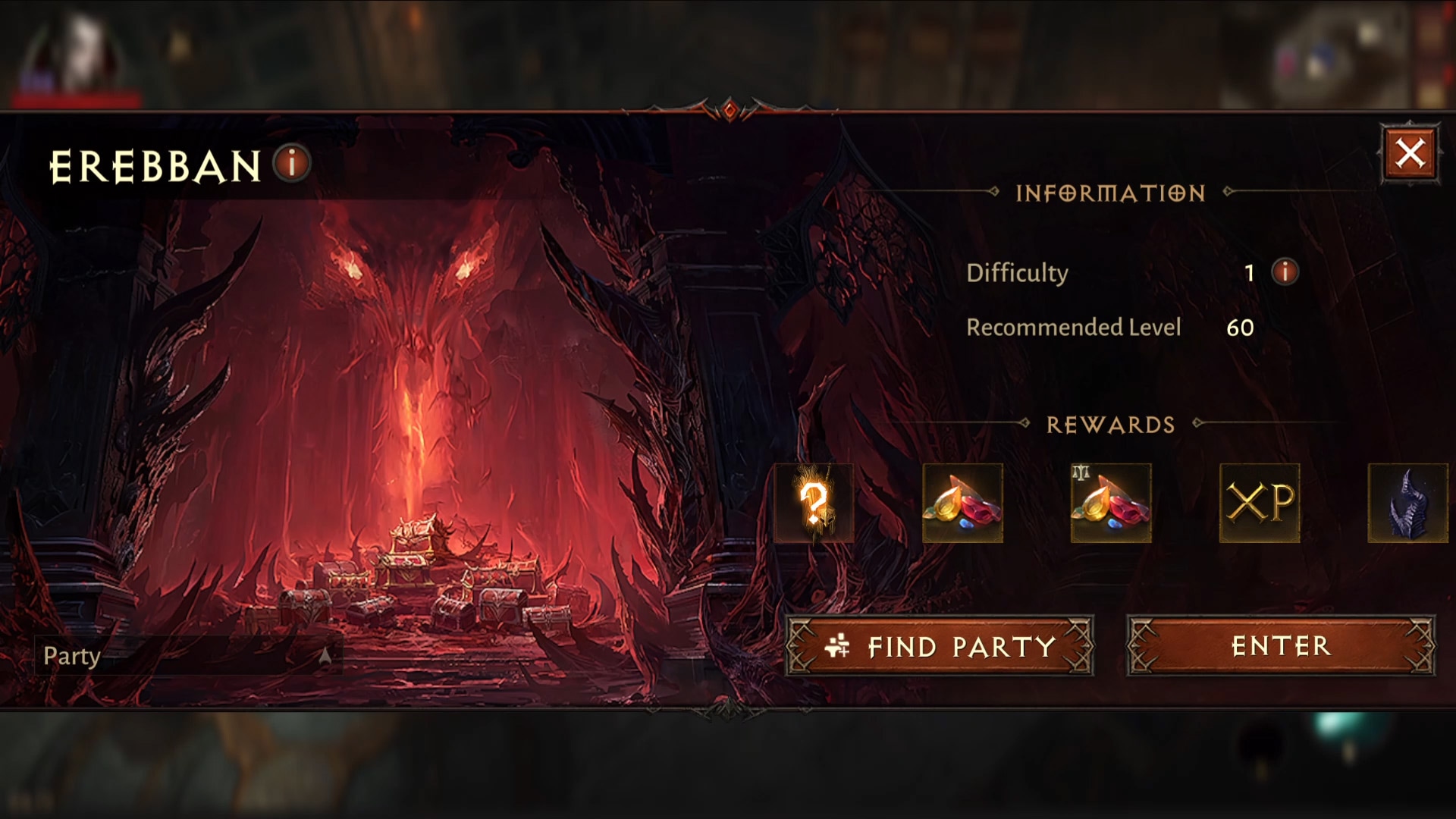Click the Enter button
The width and height of the screenshot is (1456, 819).
click(1281, 646)
